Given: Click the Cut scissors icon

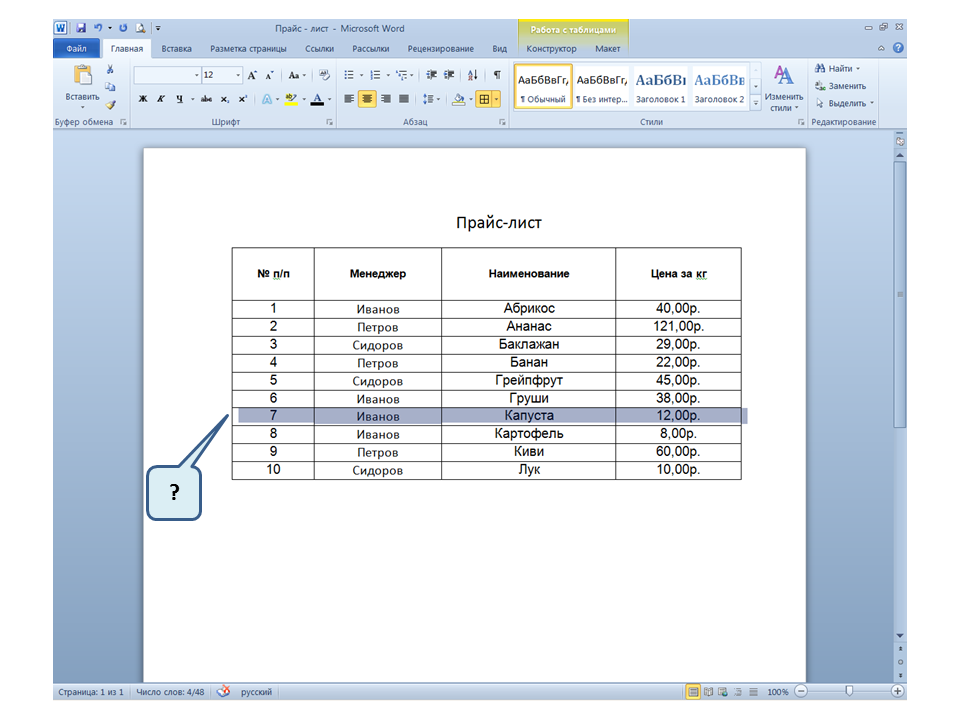Looking at the screenshot, I should click(110, 70).
